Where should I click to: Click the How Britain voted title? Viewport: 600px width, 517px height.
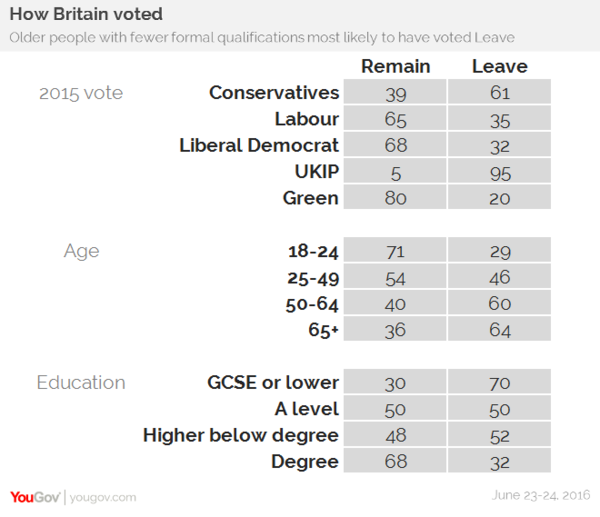(86, 14)
